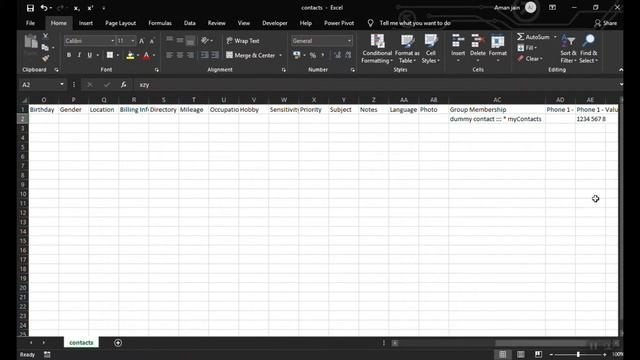Select cell with dummy contact myContacts

click(497, 119)
